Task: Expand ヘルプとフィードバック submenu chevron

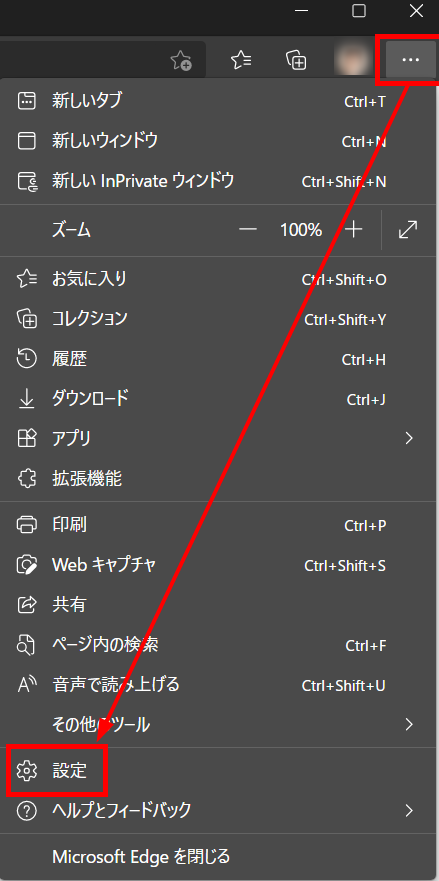Action: (409, 810)
